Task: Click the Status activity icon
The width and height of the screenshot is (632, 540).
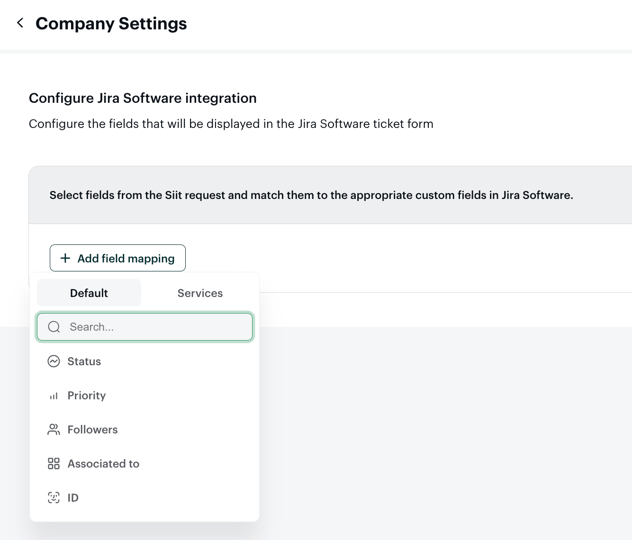Action: click(x=54, y=361)
